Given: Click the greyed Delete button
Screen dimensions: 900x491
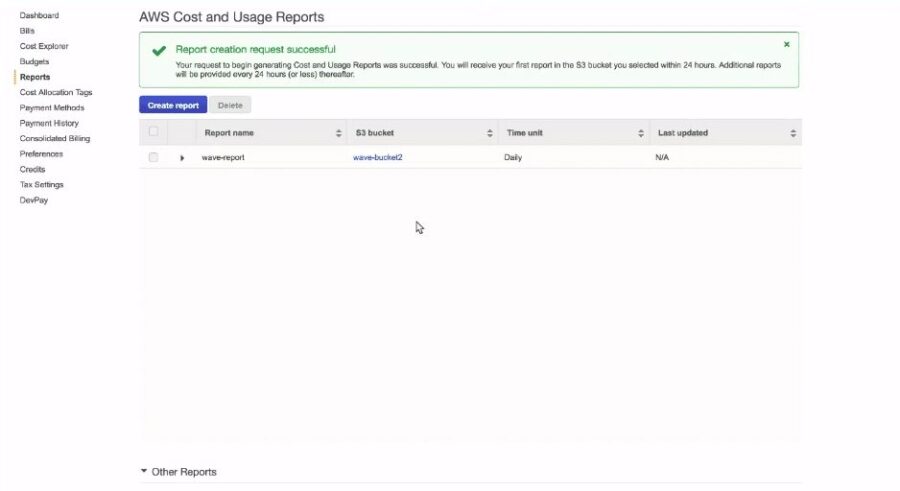Looking at the screenshot, I should 230,105.
